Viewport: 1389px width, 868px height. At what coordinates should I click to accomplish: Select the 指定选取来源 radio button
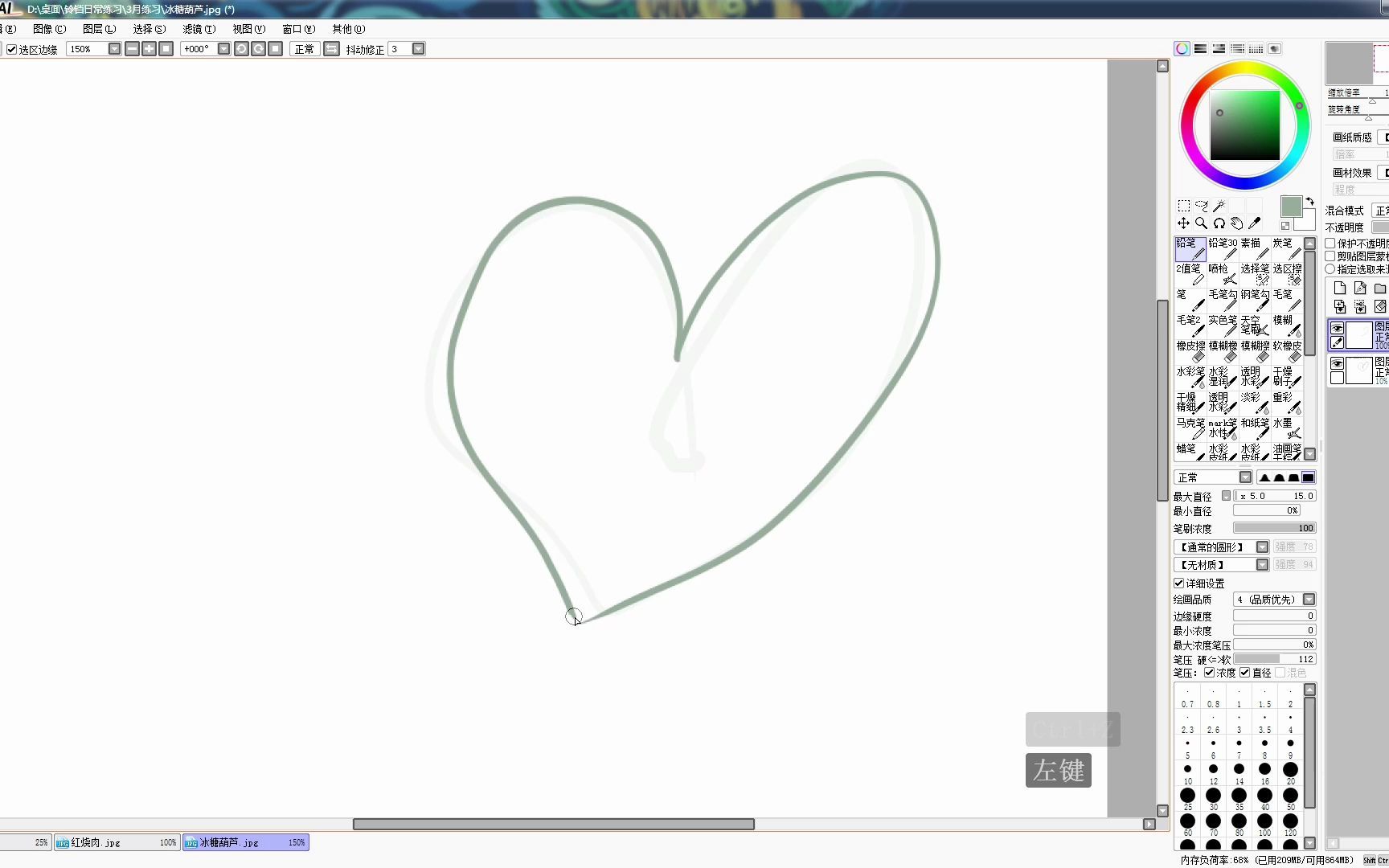[1330, 269]
